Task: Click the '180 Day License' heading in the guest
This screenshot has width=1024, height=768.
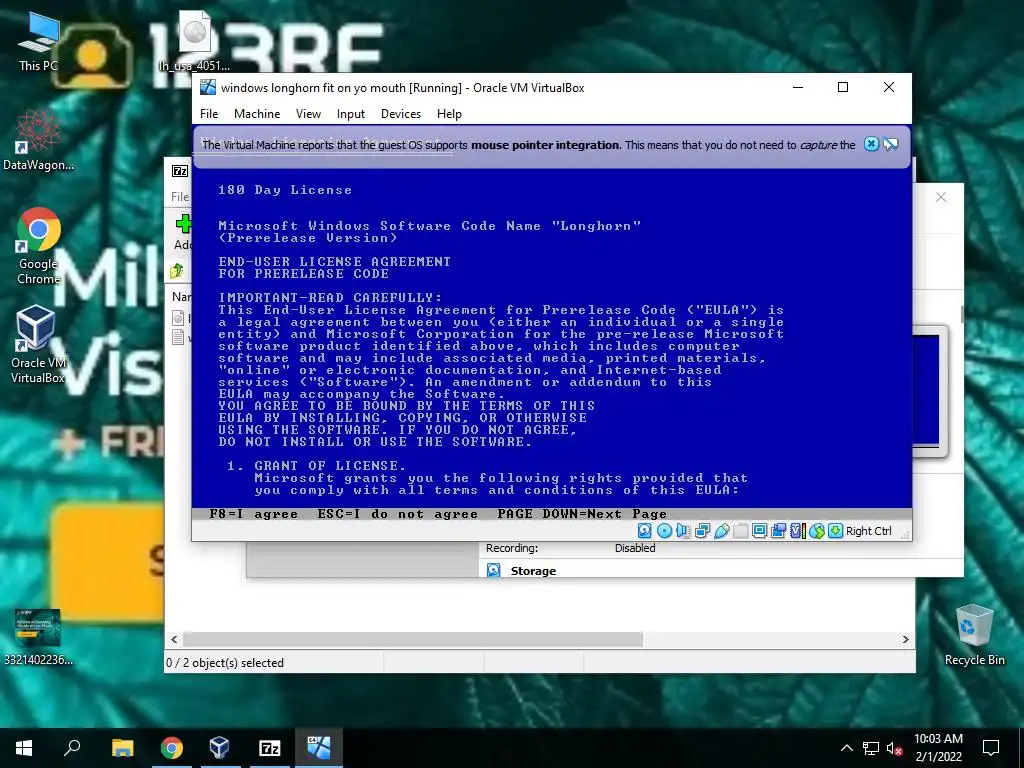Action: point(285,190)
